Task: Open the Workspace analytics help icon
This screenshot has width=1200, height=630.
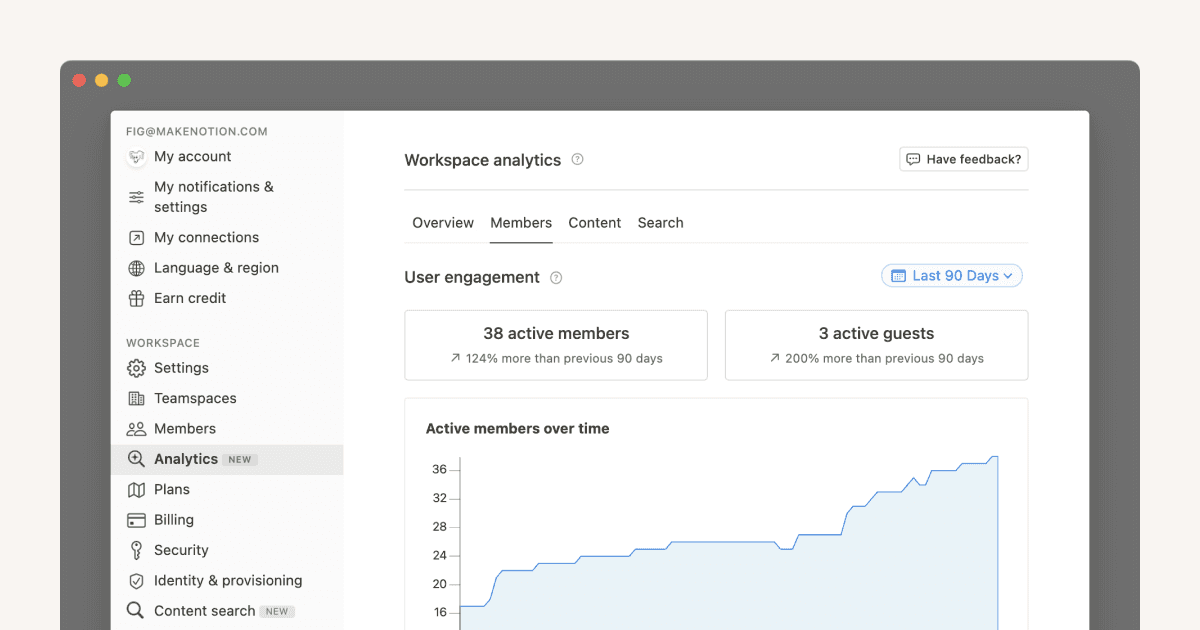Action: (x=577, y=158)
